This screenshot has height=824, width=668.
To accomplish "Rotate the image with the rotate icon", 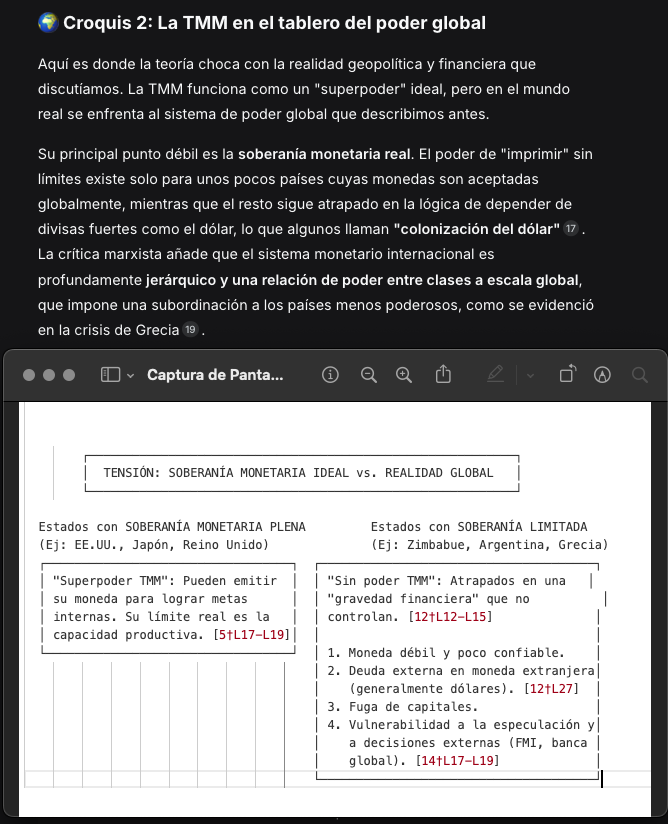I will (x=568, y=374).
